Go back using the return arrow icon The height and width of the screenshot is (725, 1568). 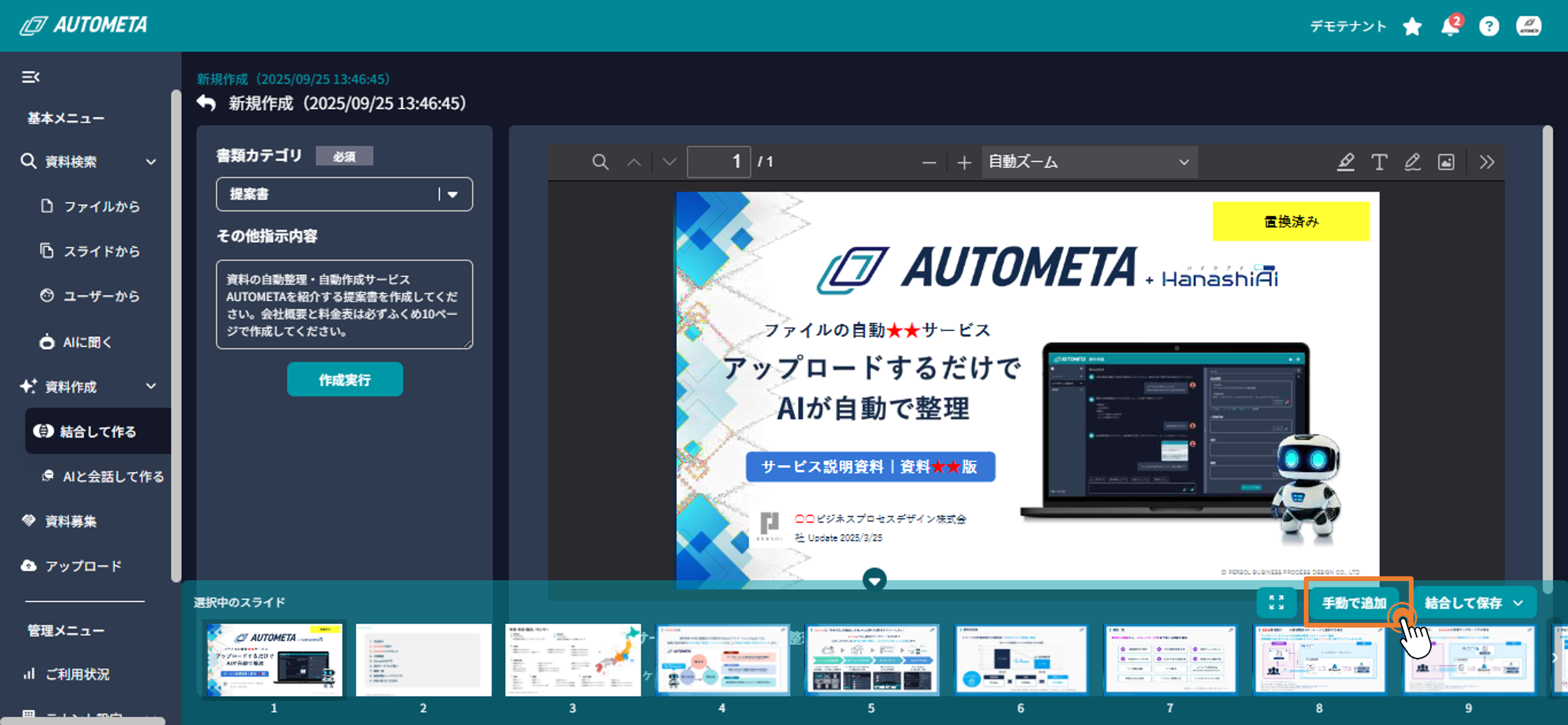tap(206, 103)
